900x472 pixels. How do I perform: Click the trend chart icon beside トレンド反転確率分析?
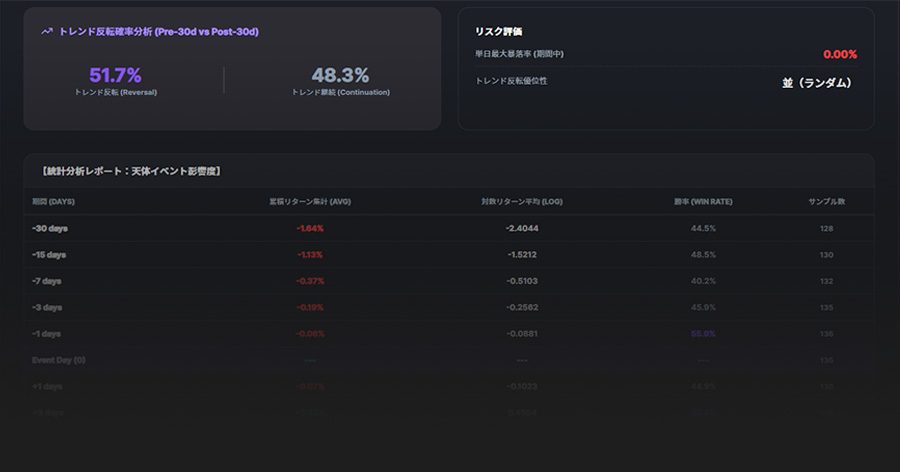pos(46,32)
